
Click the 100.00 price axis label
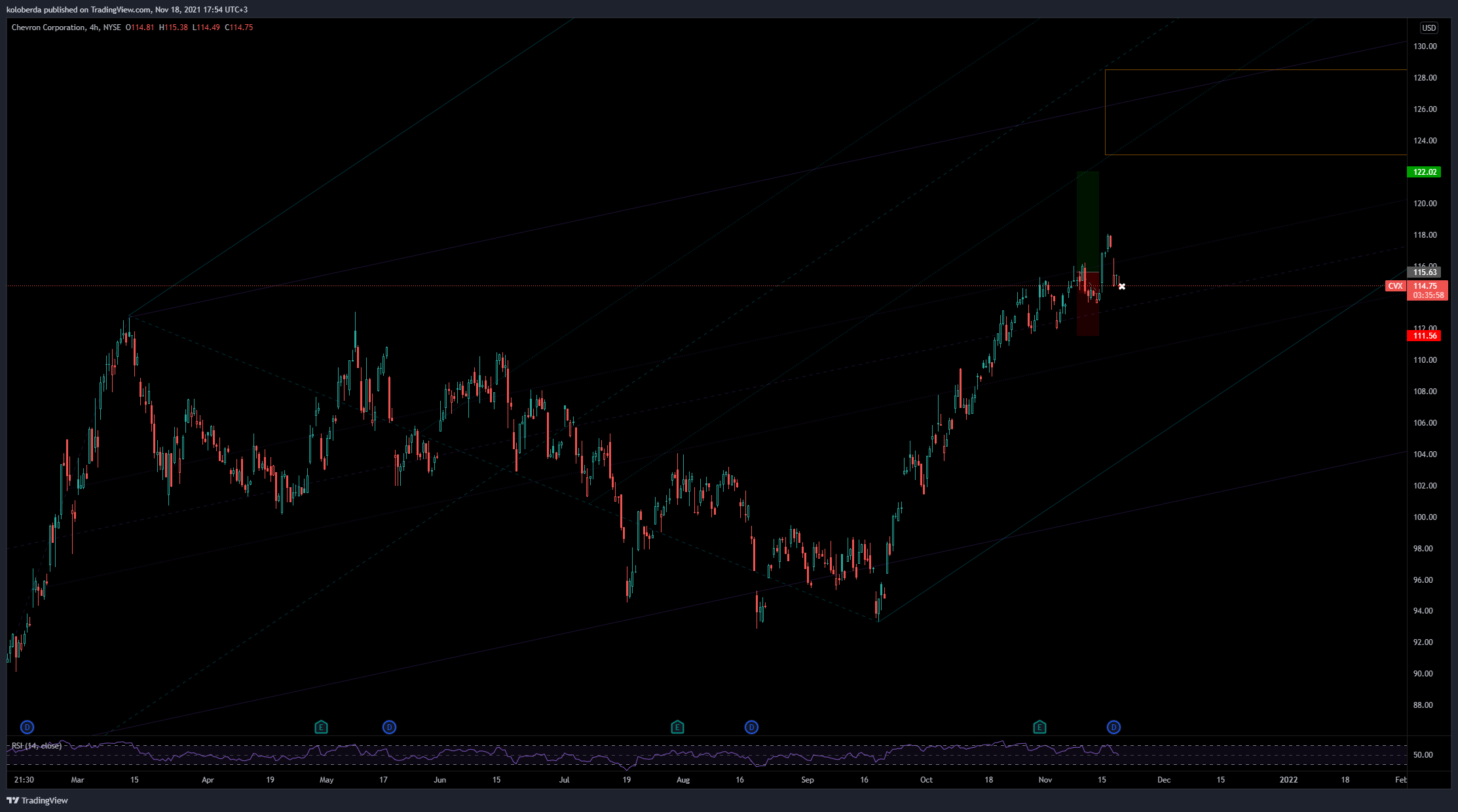1425,517
